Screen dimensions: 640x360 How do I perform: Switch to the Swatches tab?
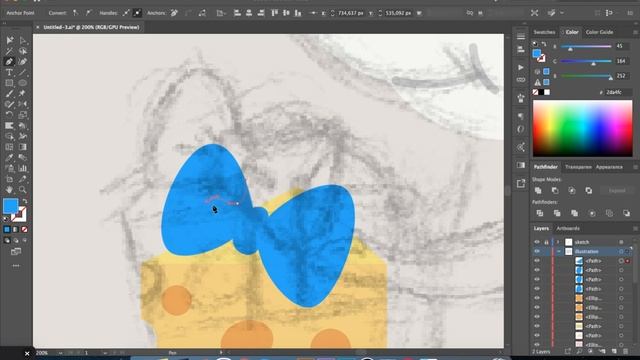(x=544, y=32)
